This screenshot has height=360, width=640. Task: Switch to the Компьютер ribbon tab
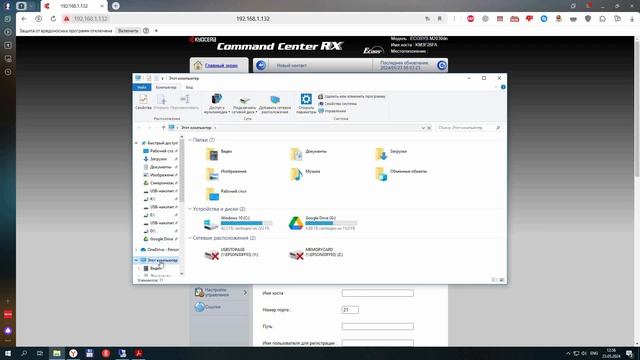(166, 87)
